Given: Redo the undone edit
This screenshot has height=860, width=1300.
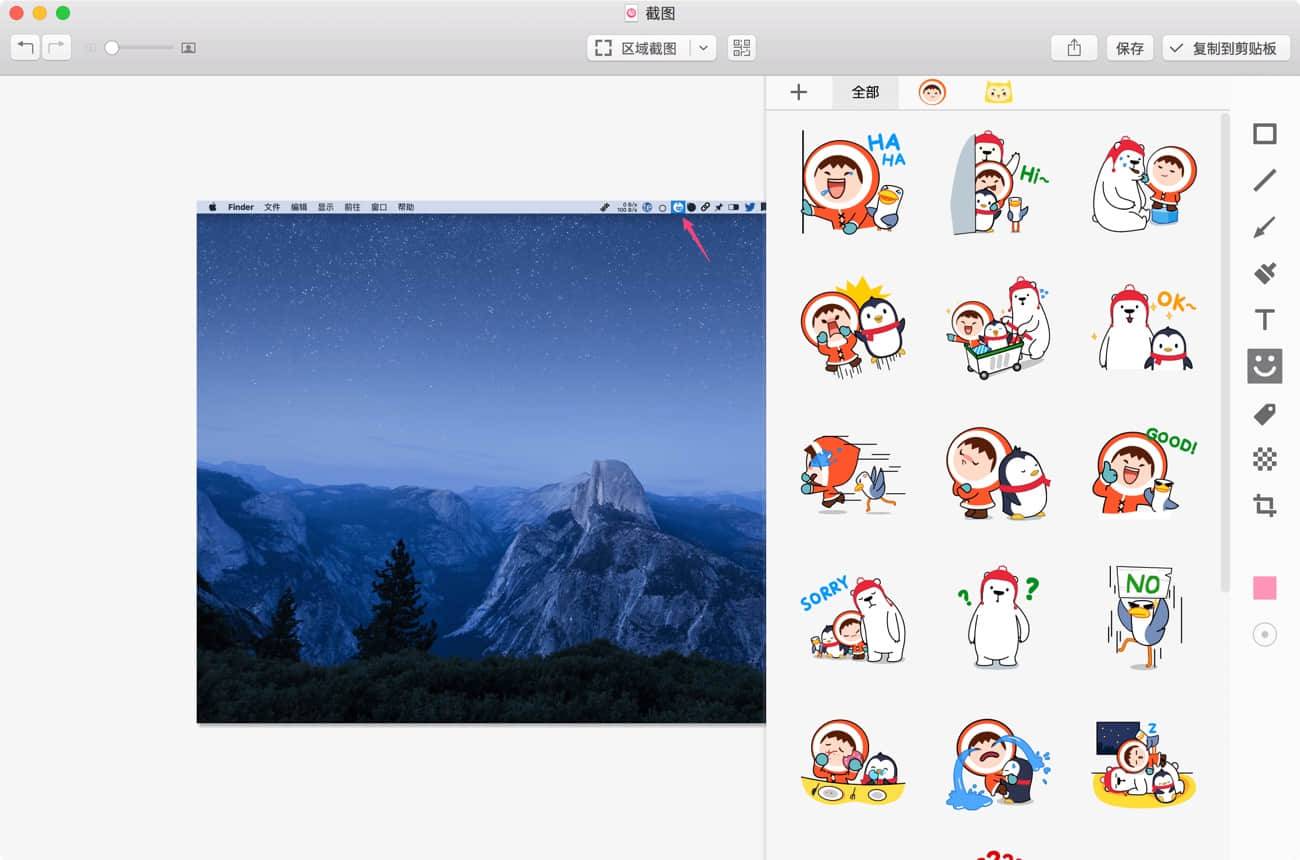Looking at the screenshot, I should (56, 47).
